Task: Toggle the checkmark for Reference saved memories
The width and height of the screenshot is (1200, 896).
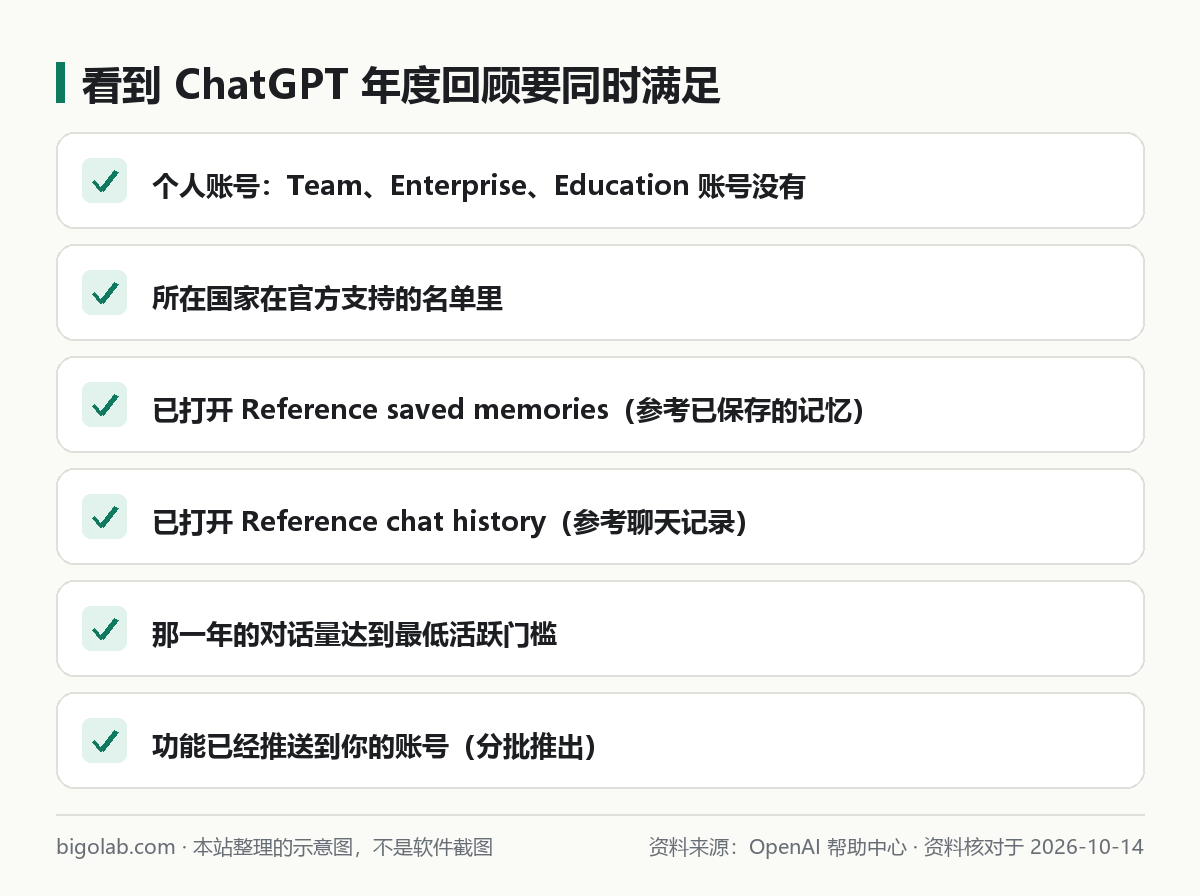Action: [x=104, y=405]
